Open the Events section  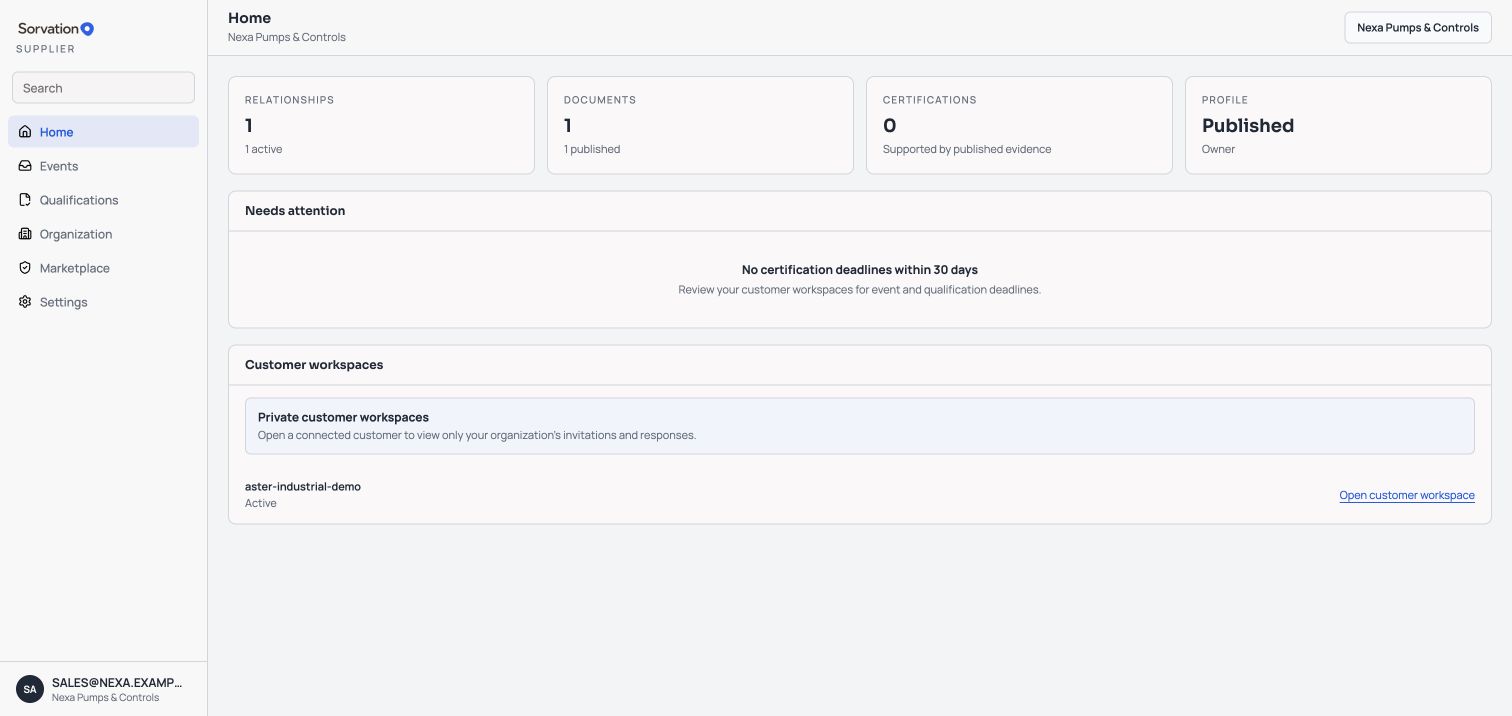pos(104,166)
